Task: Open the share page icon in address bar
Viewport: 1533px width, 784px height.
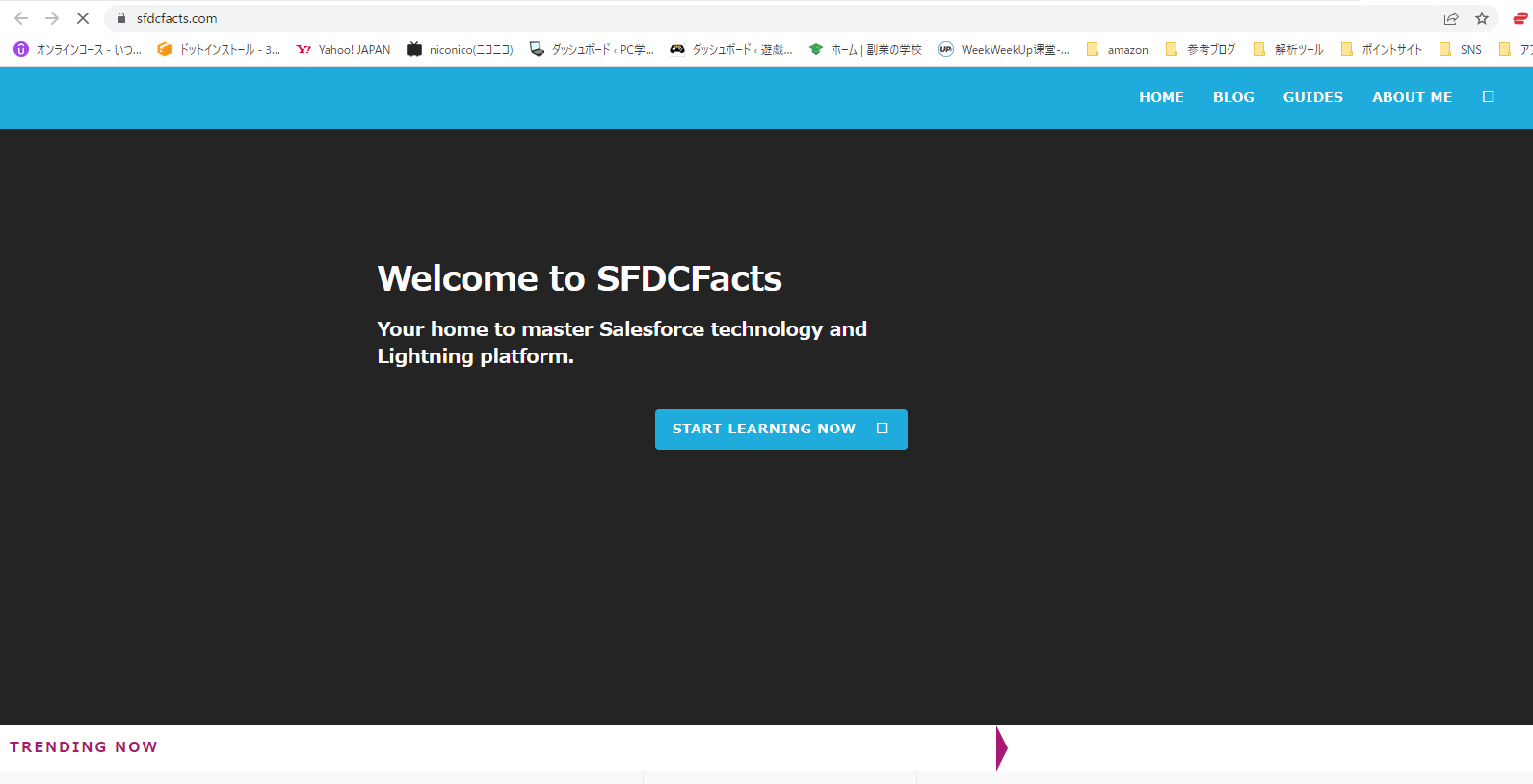Action: point(1451,18)
